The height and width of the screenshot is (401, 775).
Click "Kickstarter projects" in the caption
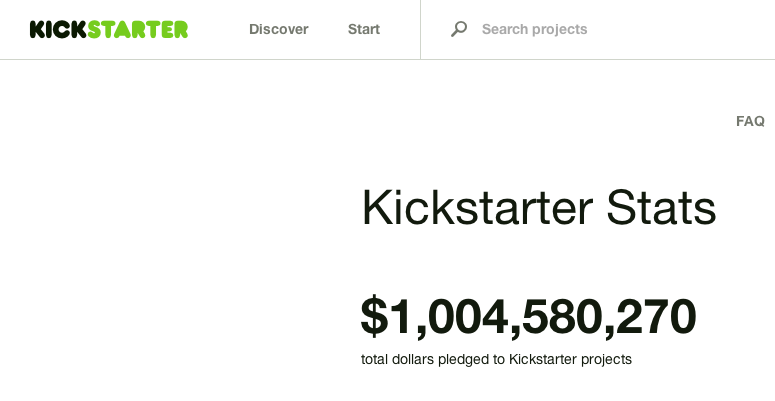[x=570, y=359]
